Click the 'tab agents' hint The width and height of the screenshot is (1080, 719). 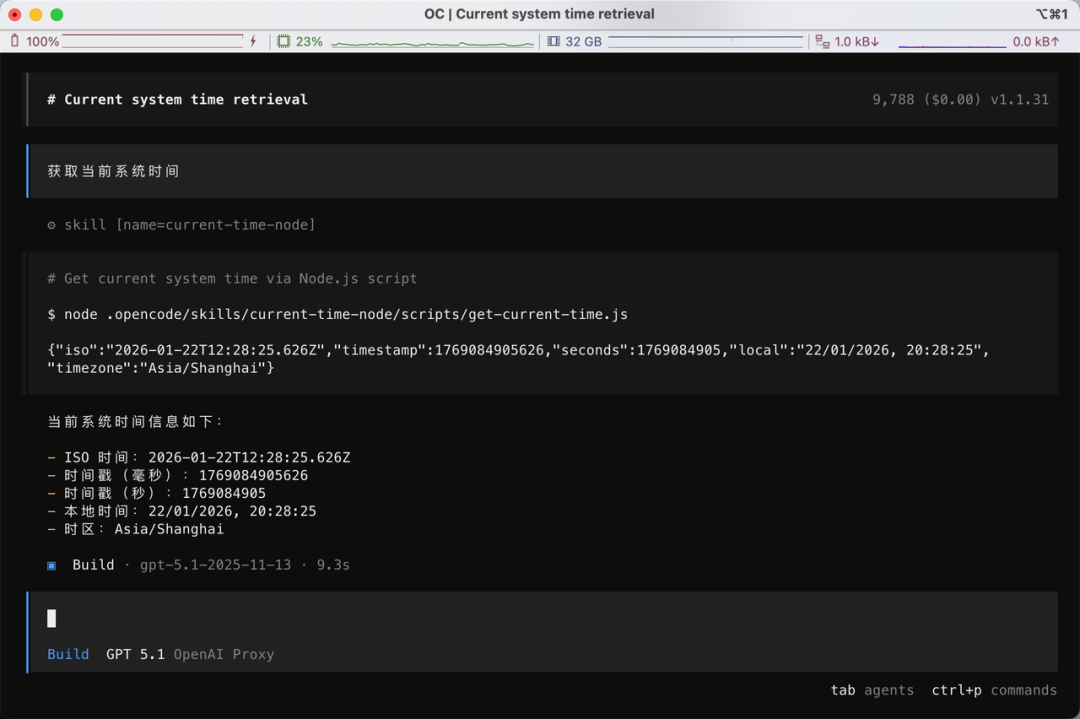(871, 690)
